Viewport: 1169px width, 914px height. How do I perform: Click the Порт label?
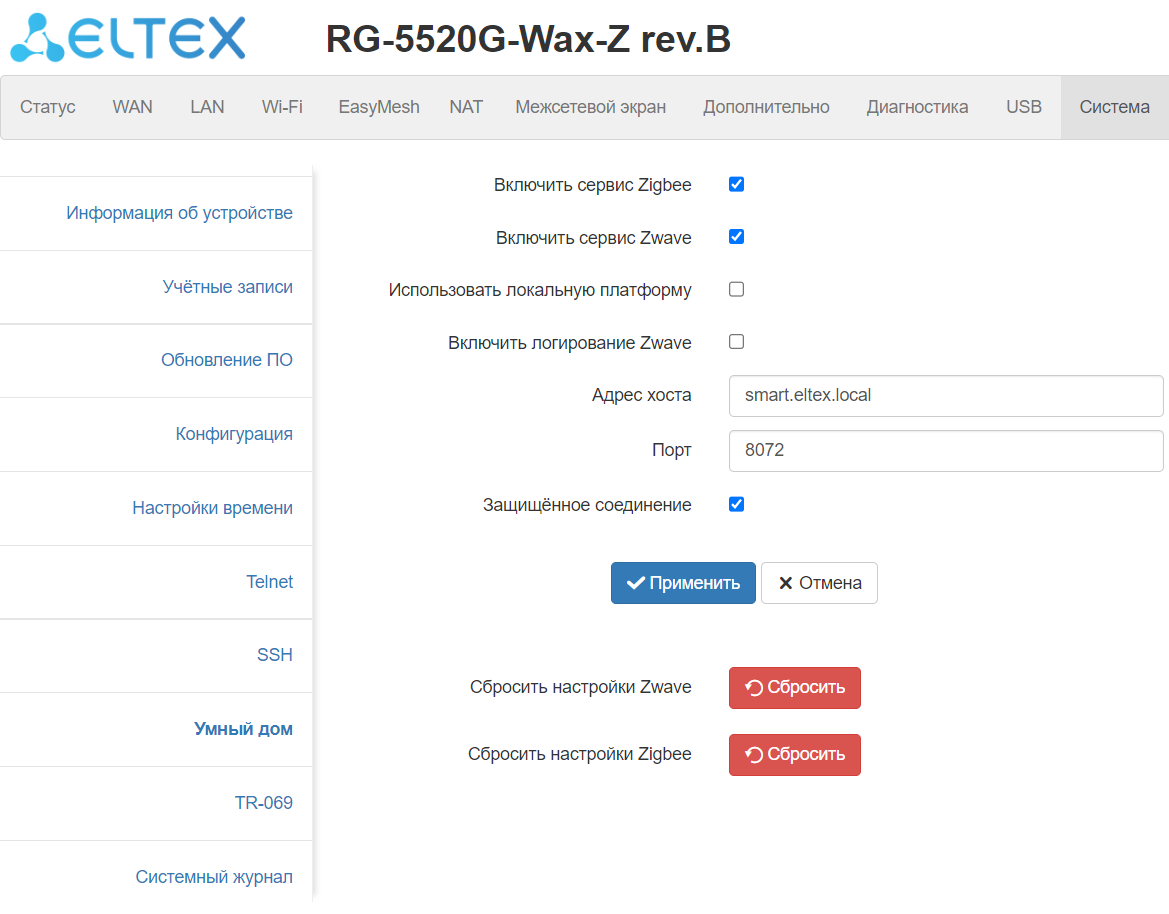[x=672, y=450]
